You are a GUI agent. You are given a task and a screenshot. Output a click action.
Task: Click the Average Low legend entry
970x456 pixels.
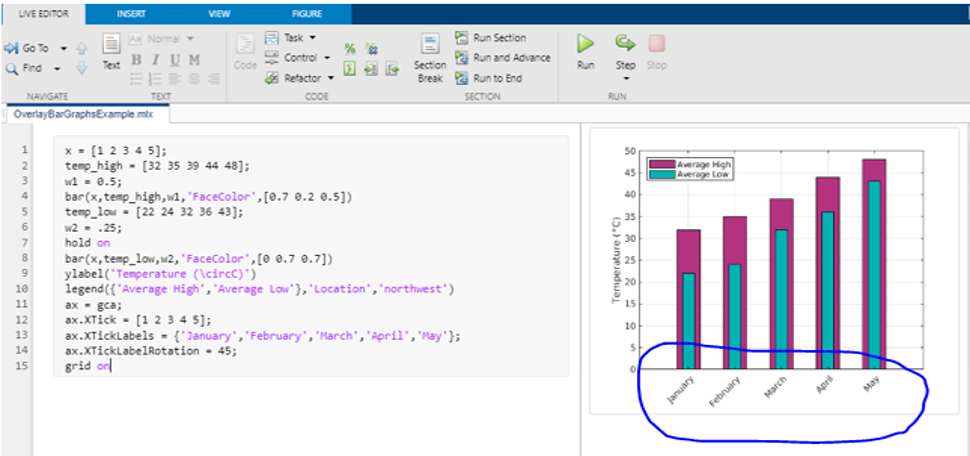(690, 174)
